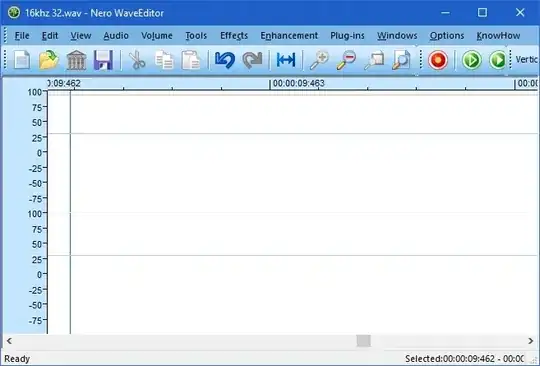Click the Nero WaveEditor title bar app icon

click(14, 13)
